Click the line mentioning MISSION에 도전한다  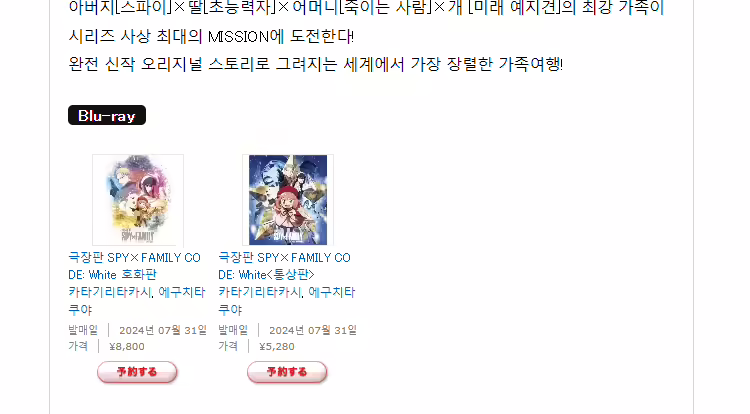click(x=211, y=36)
